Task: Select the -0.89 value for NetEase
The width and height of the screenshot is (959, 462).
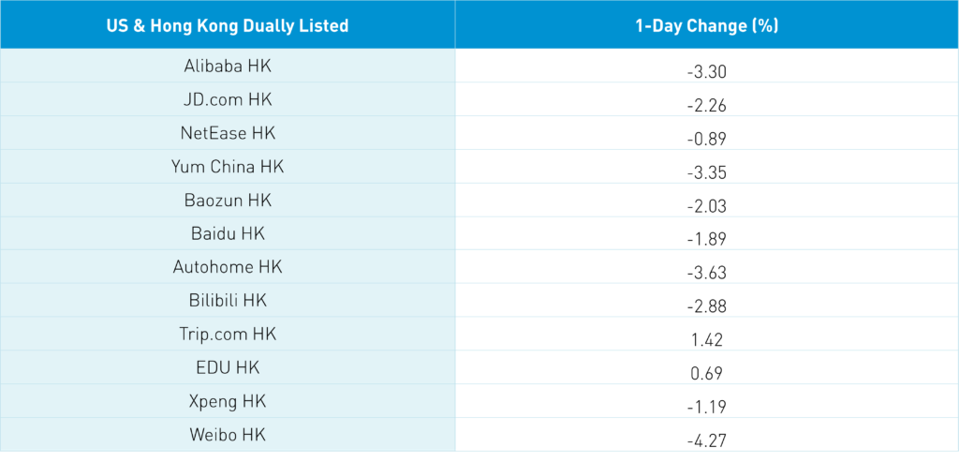Action: click(x=706, y=139)
